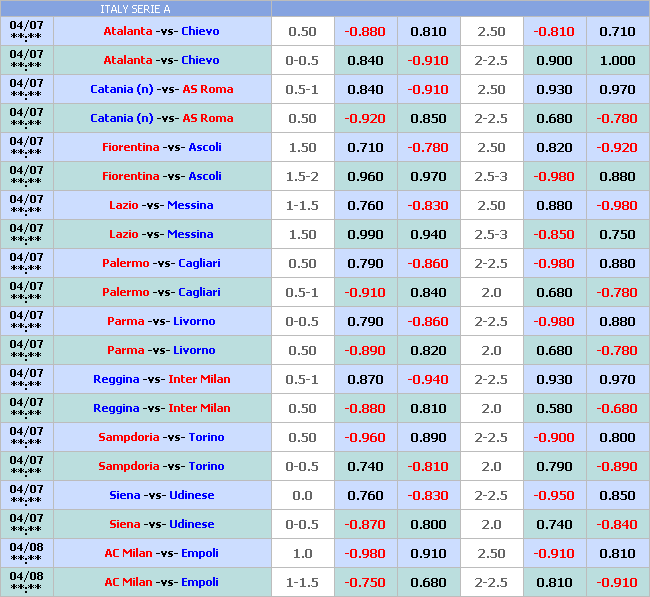Image resolution: width=650 pixels, height=597 pixels.
Task: Pick the -0.960 odds for Sampdoria-Torino
Action: [x=365, y=438]
